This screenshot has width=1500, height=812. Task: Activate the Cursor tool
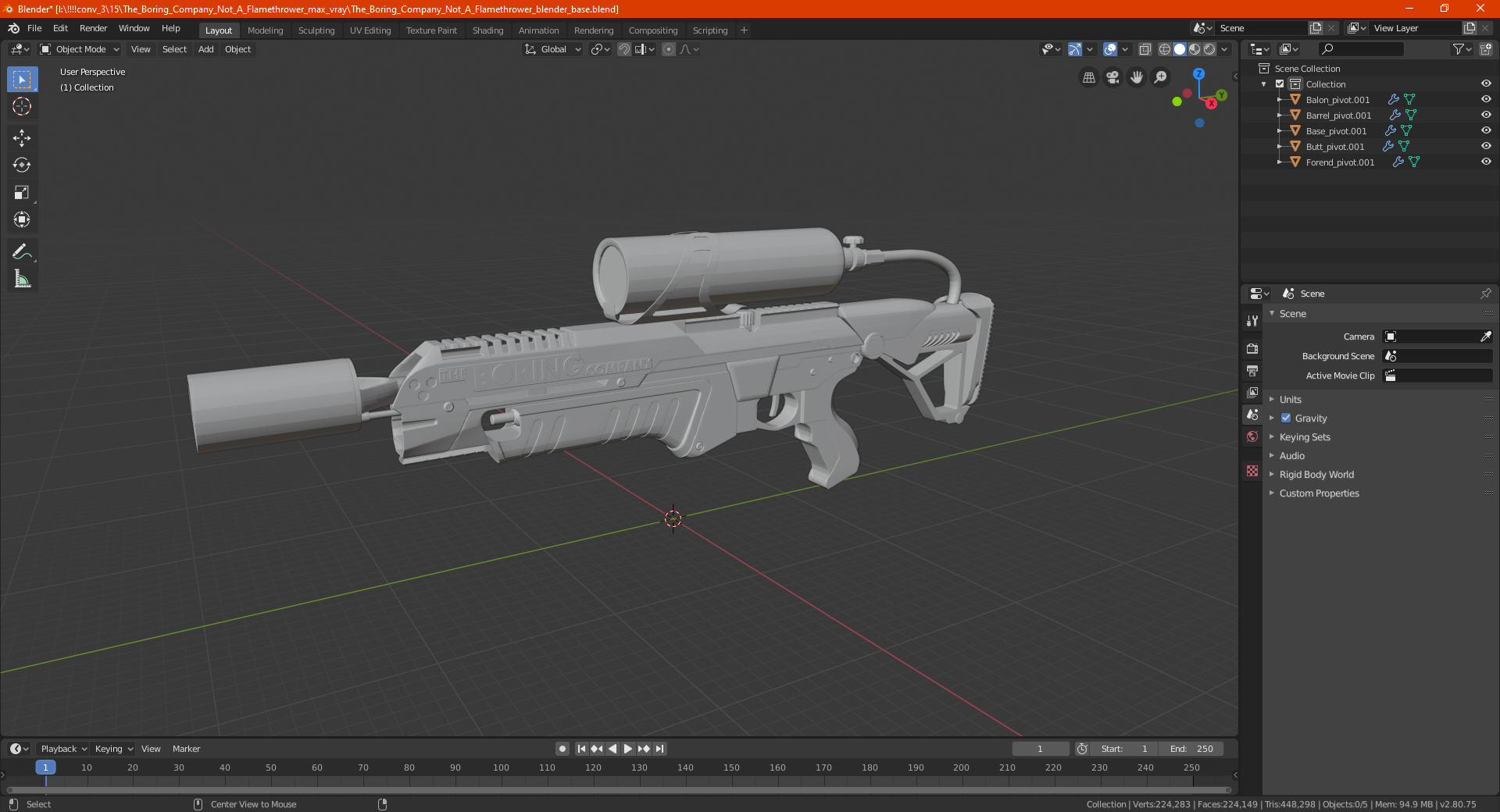pos(22,107)
